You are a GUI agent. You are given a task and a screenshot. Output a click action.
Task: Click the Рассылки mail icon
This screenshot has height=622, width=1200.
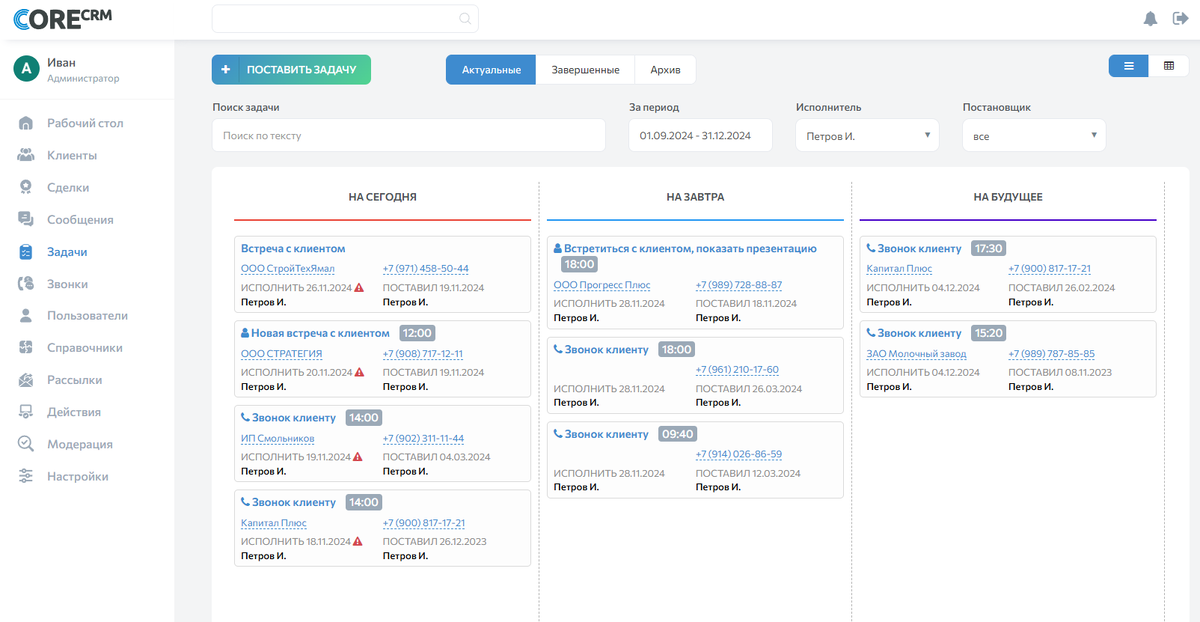[27, 380]
